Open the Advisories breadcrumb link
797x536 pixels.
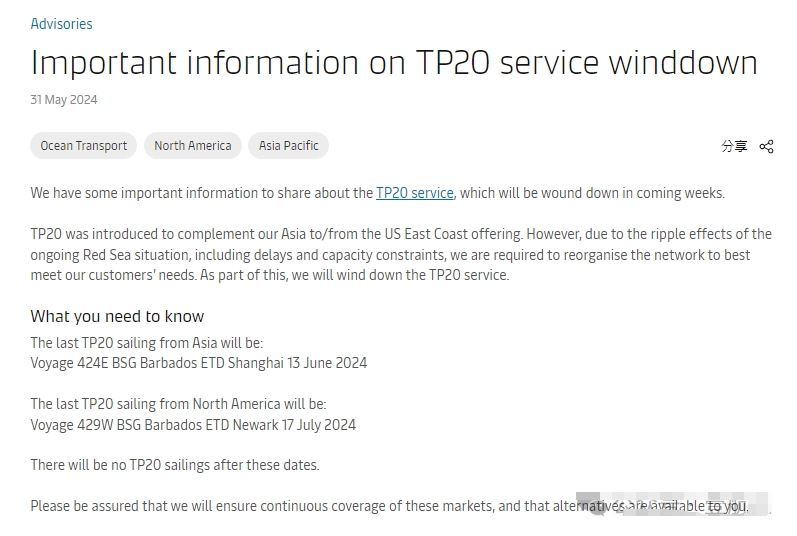[x=61, y=23]
